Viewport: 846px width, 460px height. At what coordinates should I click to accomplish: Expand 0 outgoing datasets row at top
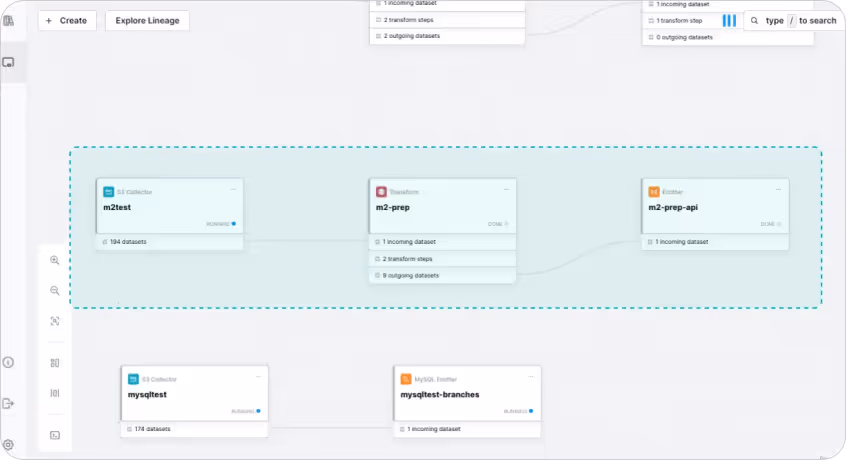click(727, 37)
